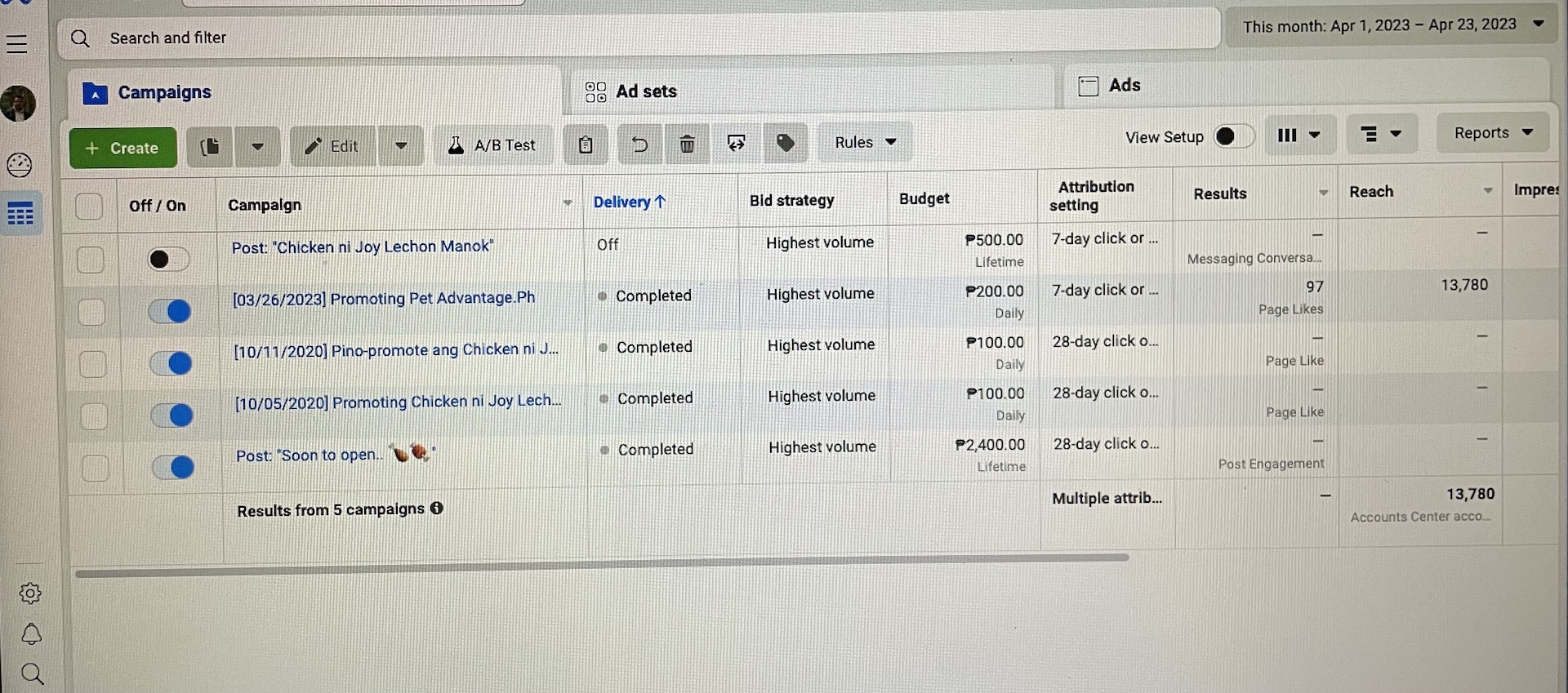Click the duplicate campaign icon
The width and height of the screenshot is (1568, 693).
click(x=210, y=147)
